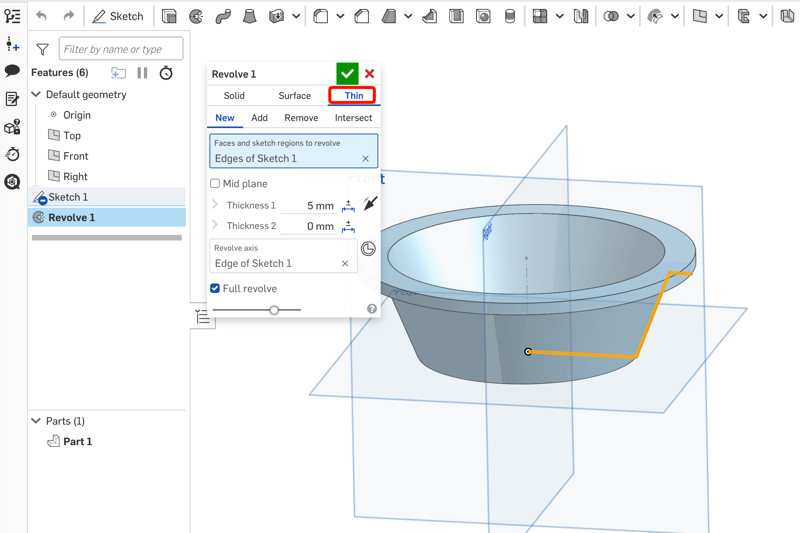
Task: Select the Extrude tool in the toolbar
Action: point(169,16)
